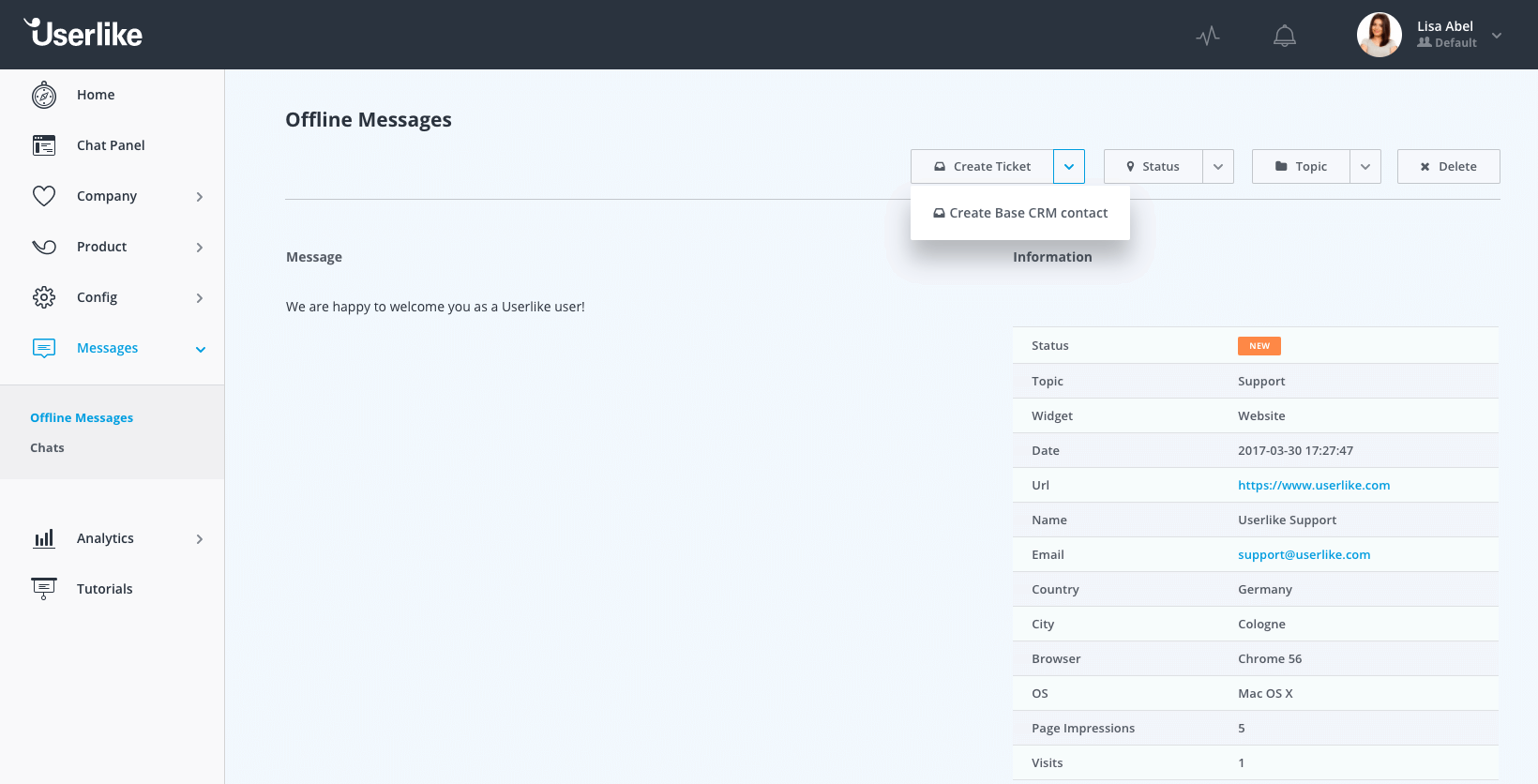The height and width of the screenshot is (784, 1538).
Task: Expand the Product submenu arrow
Action: coord(200,248)
